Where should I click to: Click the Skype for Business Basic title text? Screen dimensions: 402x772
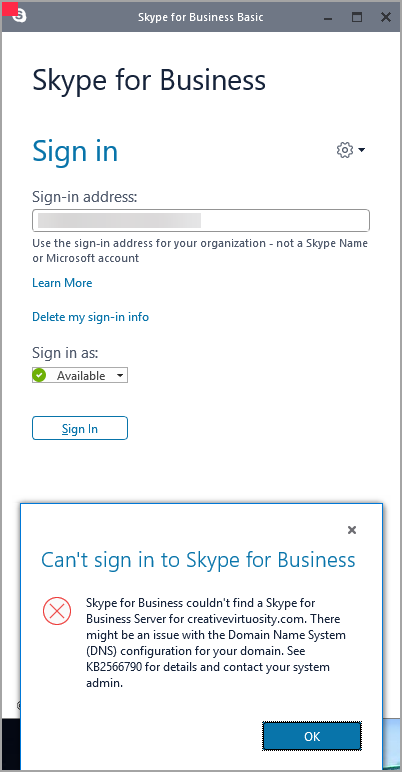201,17
